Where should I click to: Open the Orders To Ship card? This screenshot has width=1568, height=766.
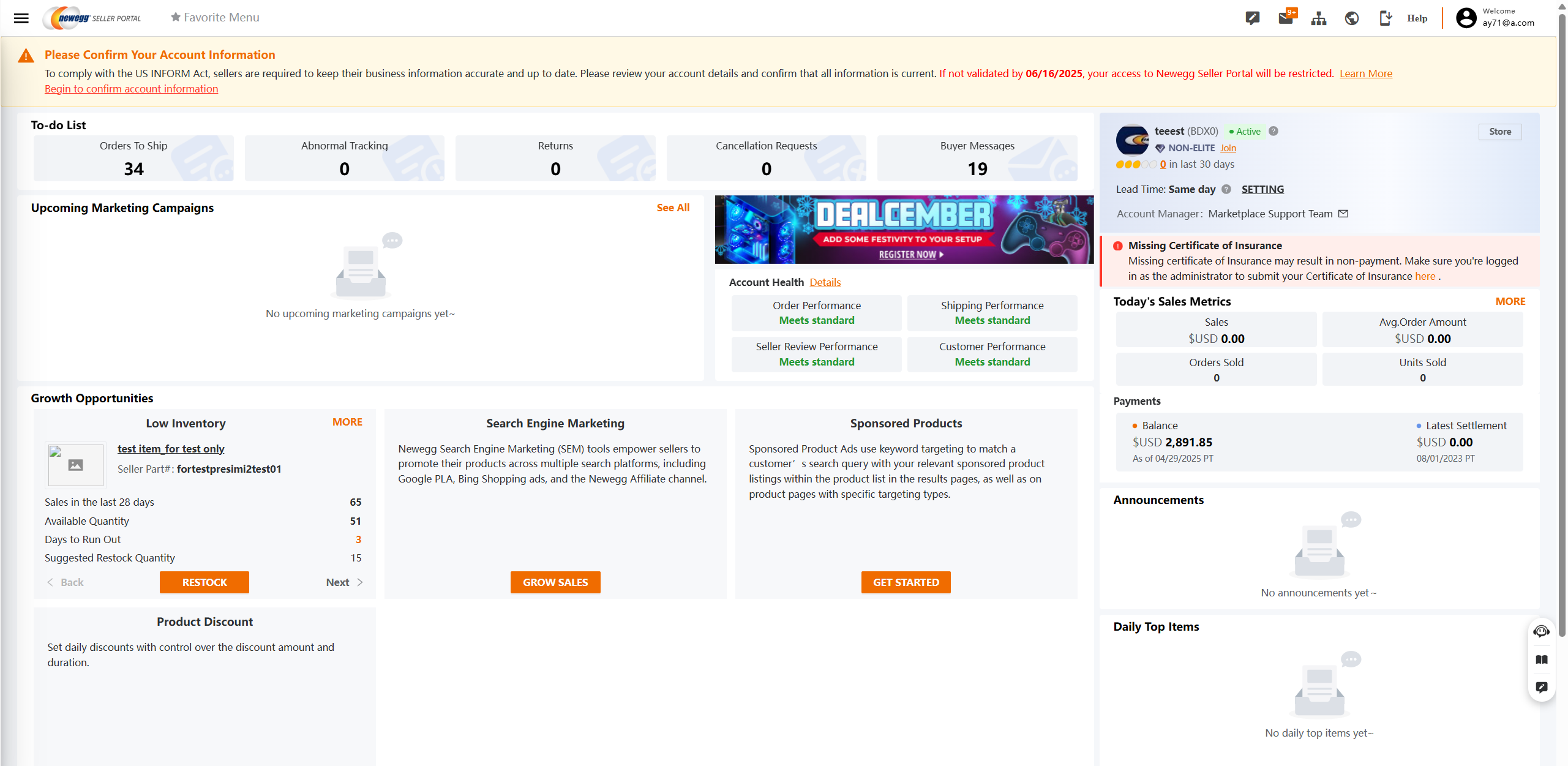point(133,158)
